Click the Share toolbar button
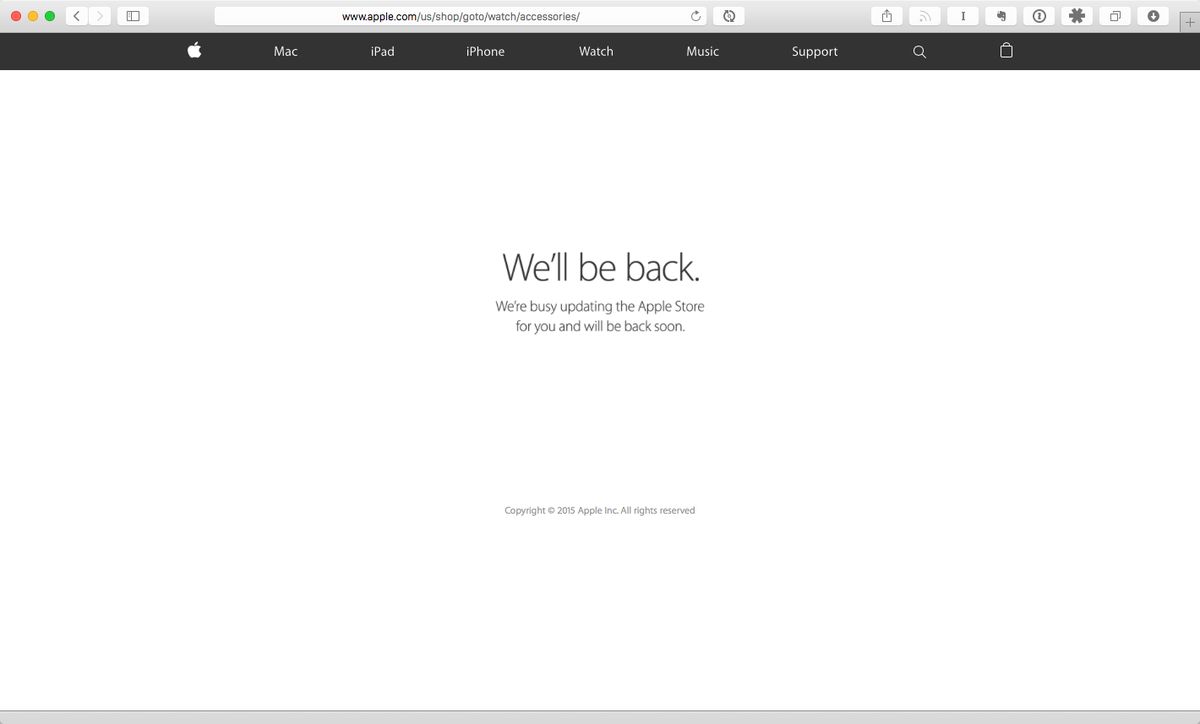1200x724 pixels. pyautogui.click(x=886, y=16)
